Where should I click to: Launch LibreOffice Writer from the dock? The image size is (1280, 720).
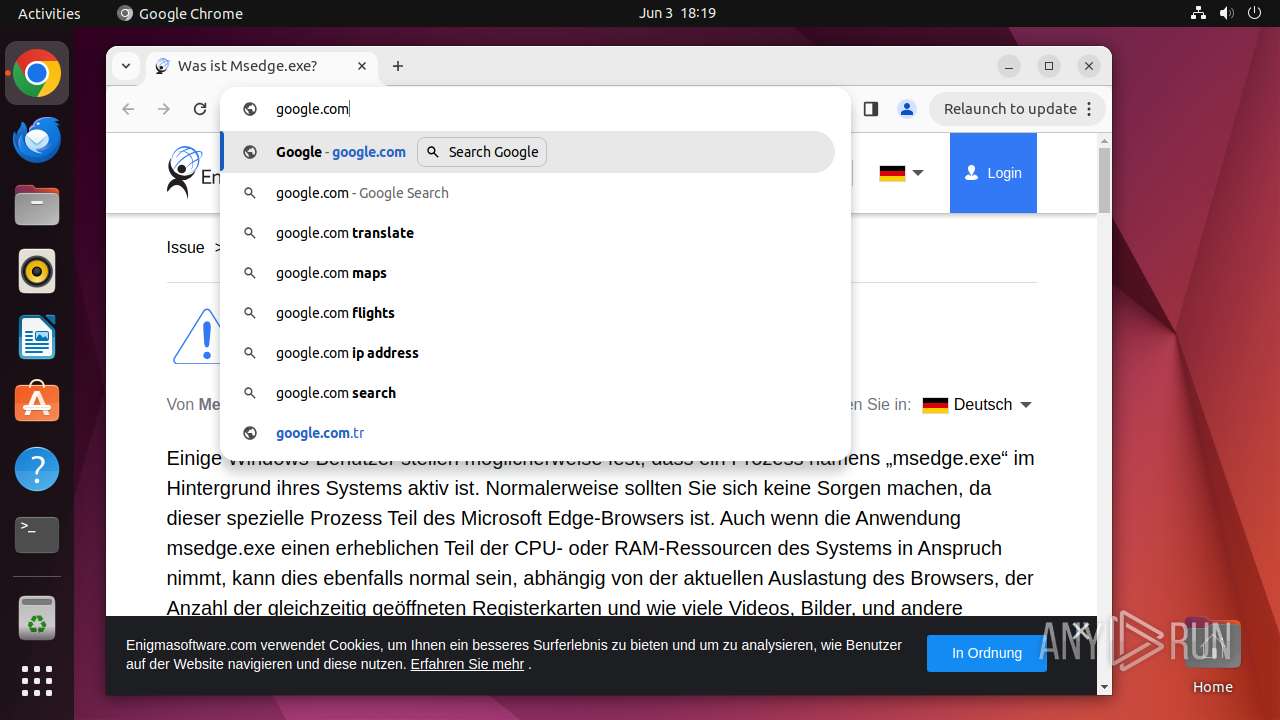(37, 337)
